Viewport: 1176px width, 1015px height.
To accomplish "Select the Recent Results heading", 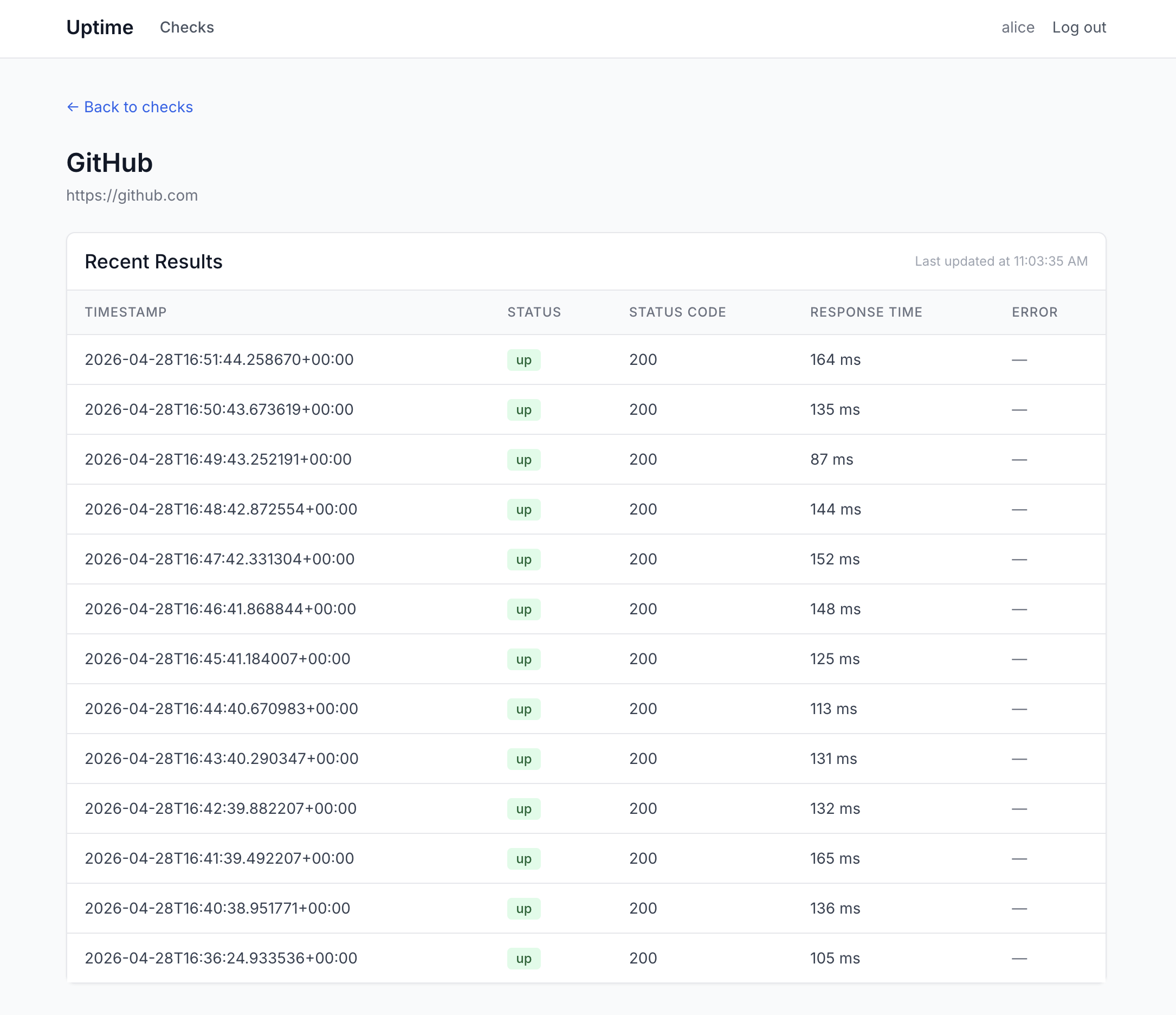I will [153, 261].
